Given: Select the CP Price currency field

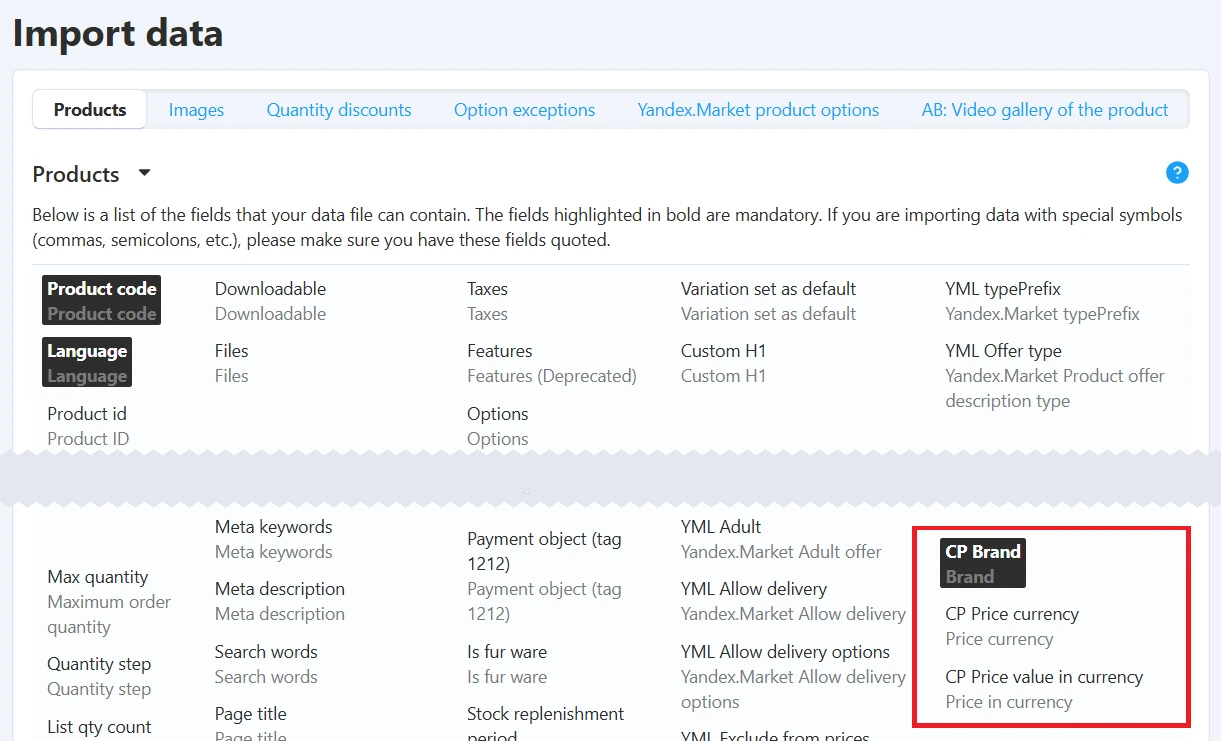Looking at the screenshot, I should click(x=1012, y=614).
